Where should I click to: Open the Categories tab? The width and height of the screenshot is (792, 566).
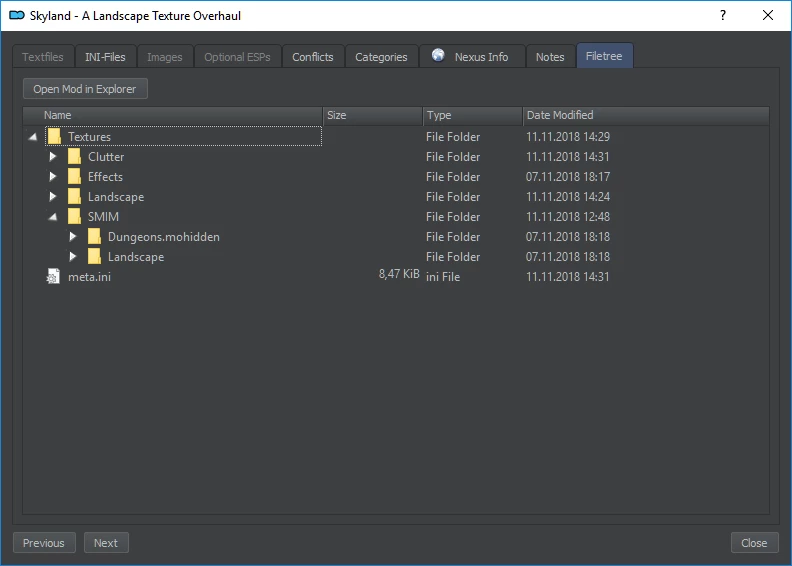click(381, 57)
